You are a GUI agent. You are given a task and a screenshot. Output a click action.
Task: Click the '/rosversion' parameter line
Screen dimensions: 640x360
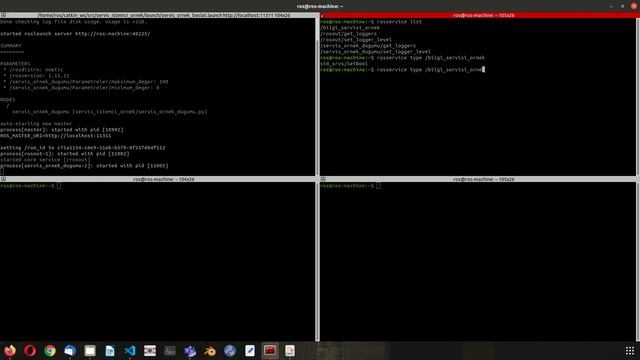(36, 76)
